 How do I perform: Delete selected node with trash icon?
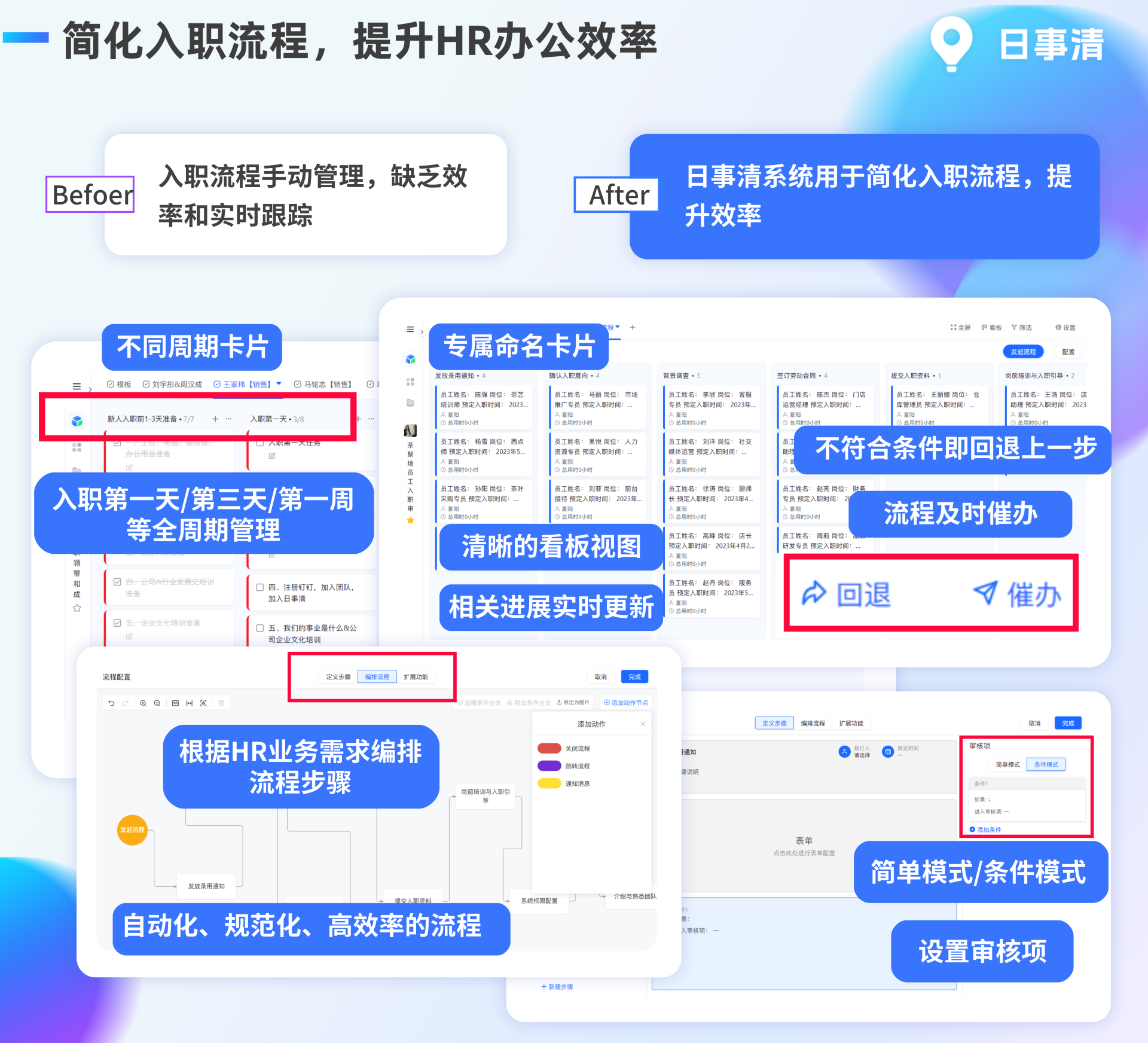pos(221,703)
